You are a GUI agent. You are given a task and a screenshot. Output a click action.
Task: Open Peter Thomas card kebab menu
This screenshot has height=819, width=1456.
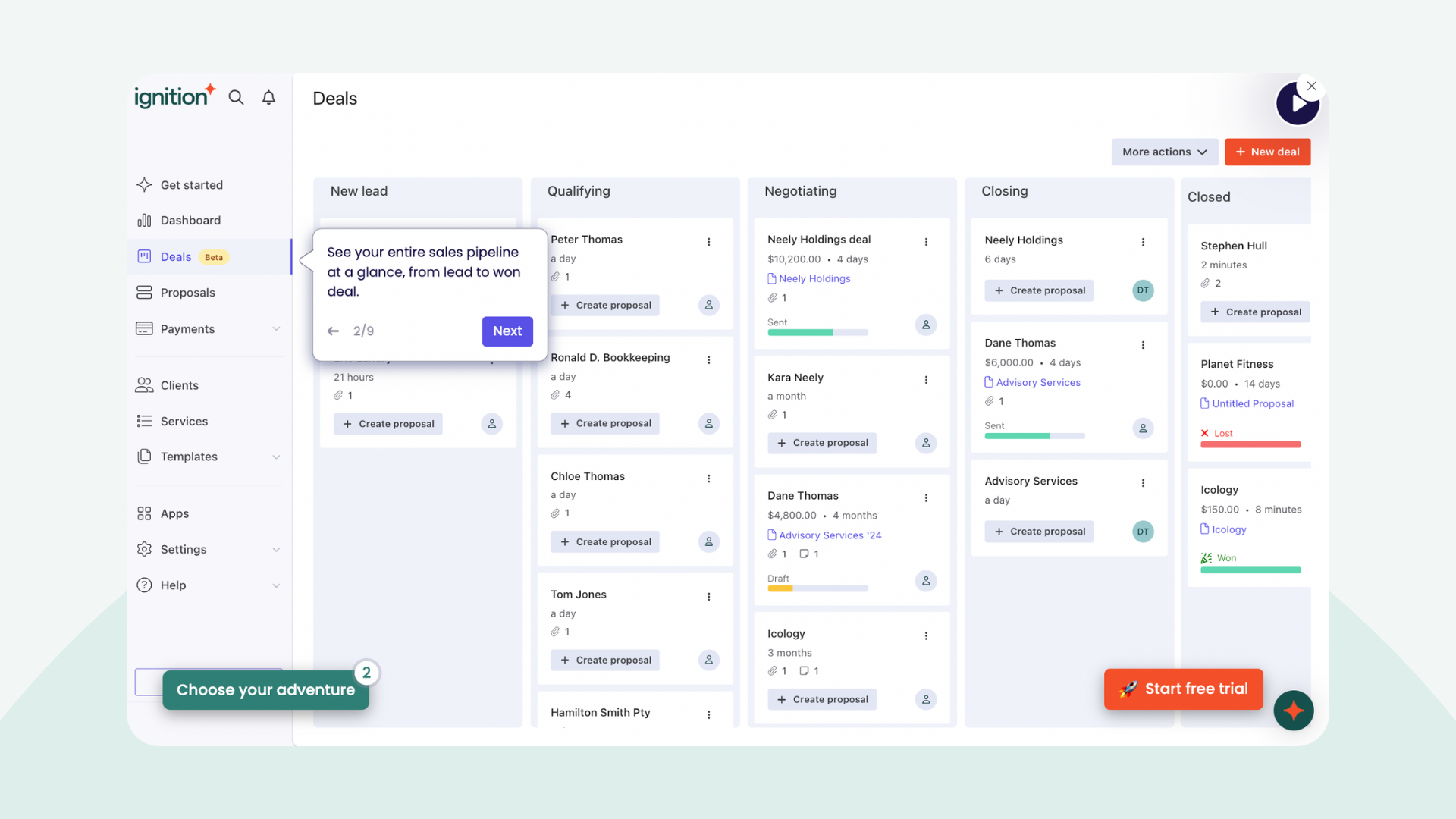pos(708,242)
